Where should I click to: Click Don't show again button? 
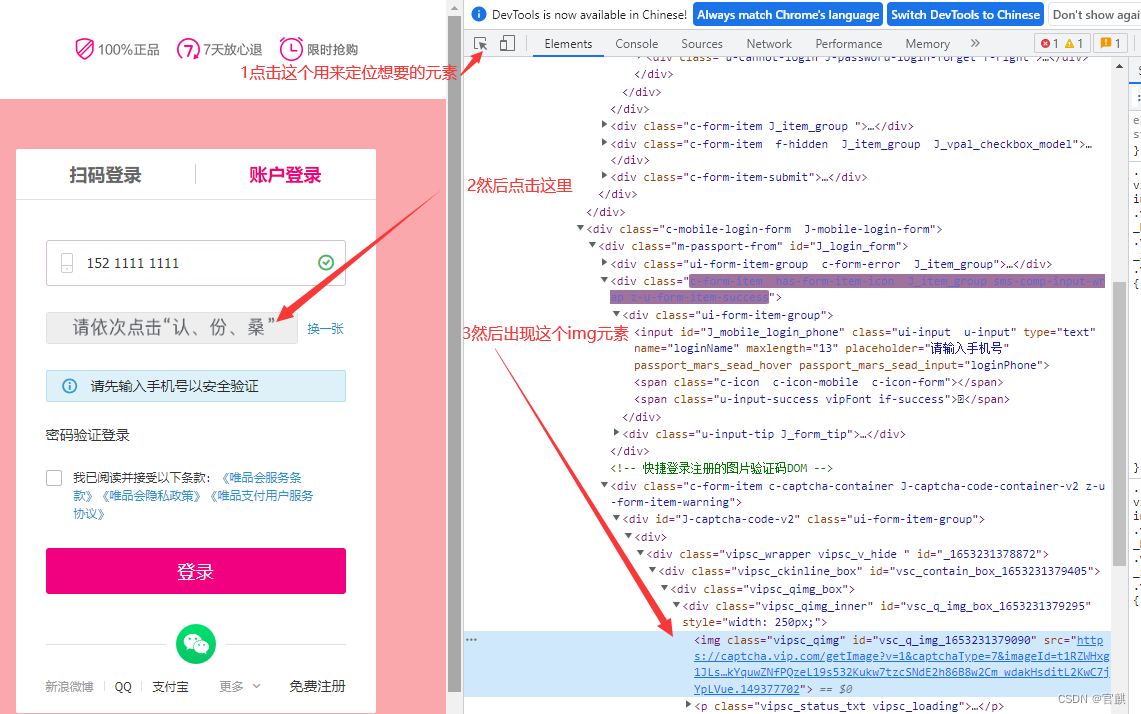tap(1095, 15)
